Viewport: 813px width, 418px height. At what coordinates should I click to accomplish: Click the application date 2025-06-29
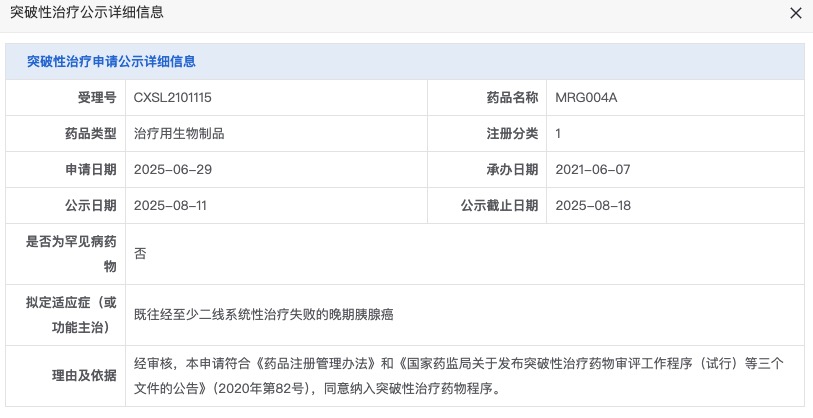[173, 170]
